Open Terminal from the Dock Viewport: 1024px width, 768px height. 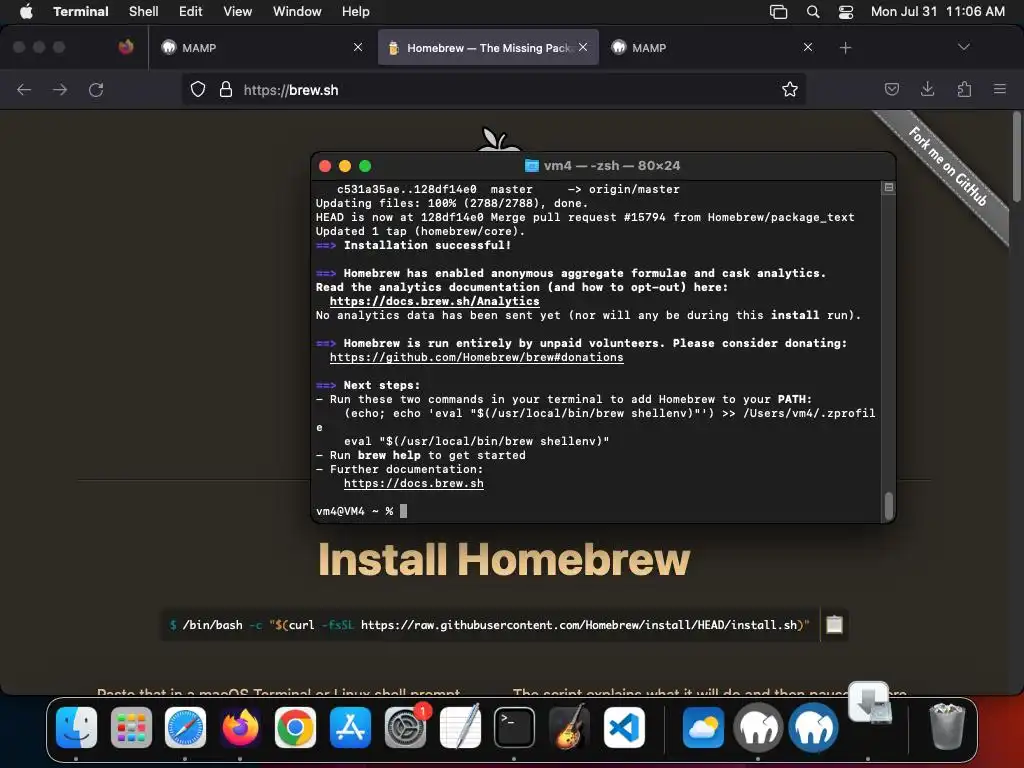tap(514, 727)
